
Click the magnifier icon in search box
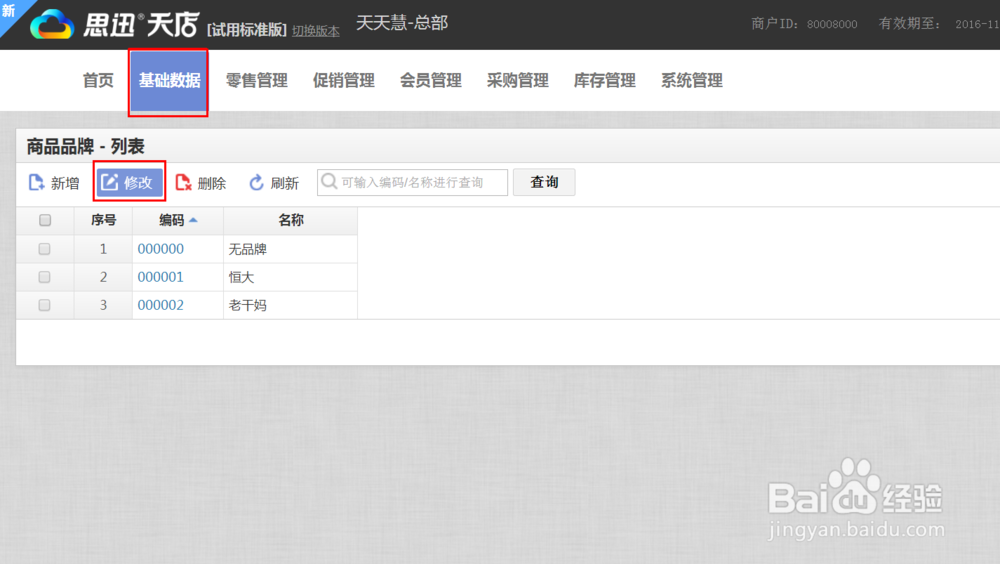[x=329, y=182]
